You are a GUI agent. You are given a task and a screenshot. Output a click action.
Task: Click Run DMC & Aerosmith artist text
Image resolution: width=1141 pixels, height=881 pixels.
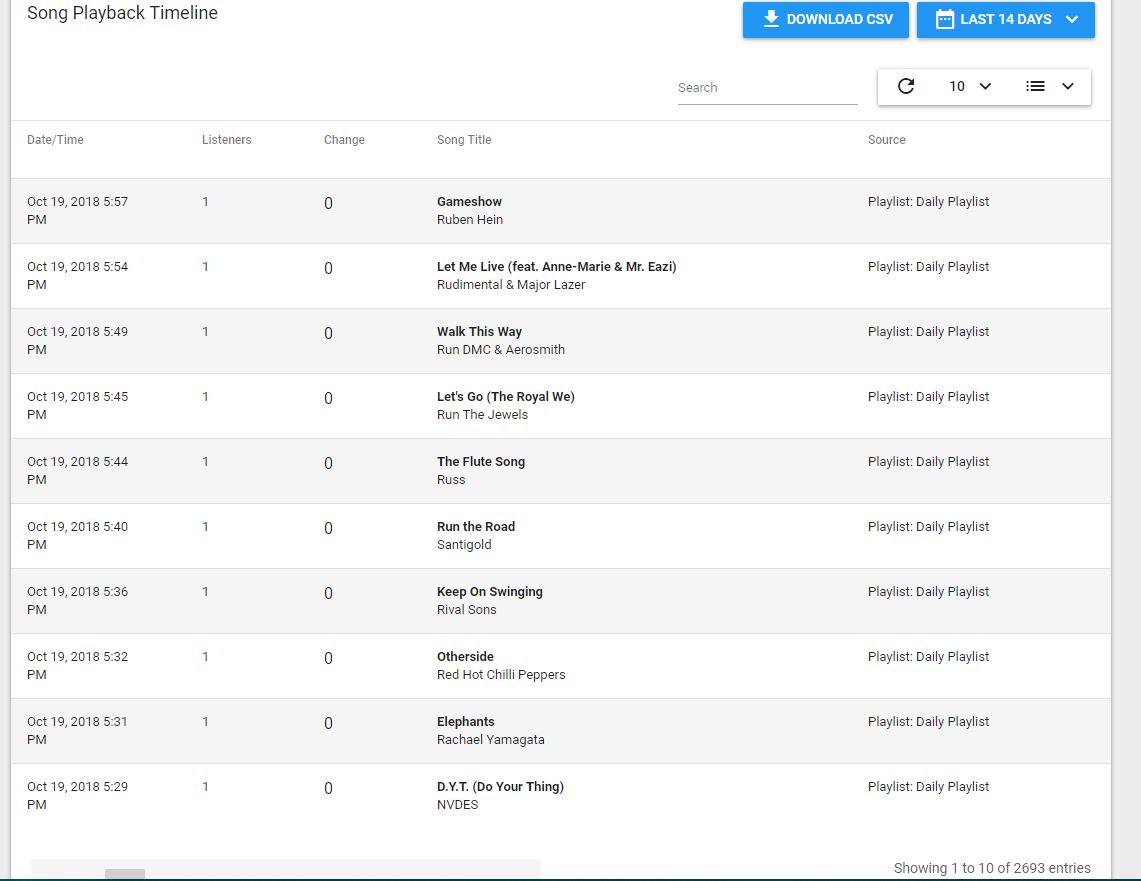point(501,349)
